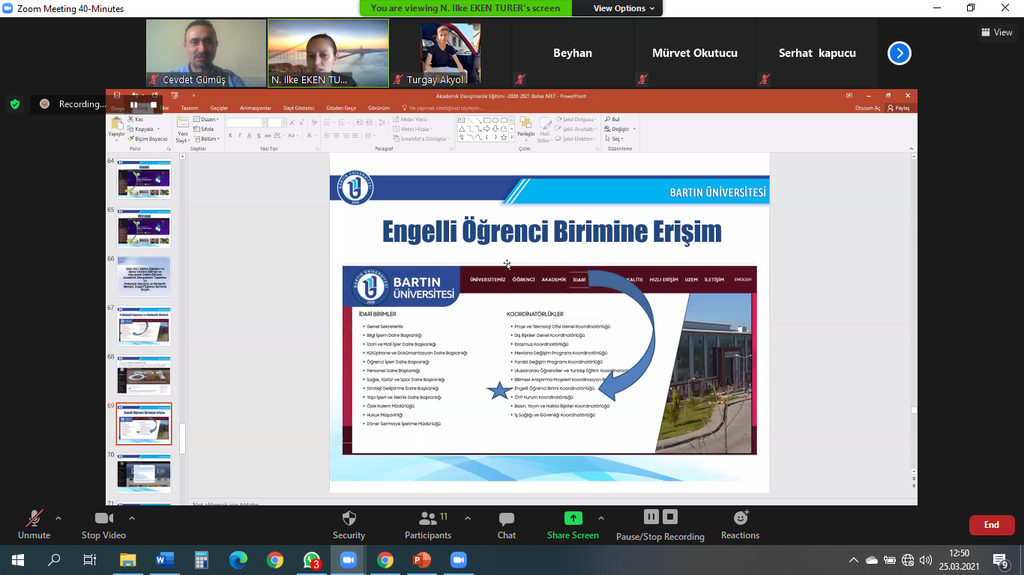Viewport: 1024px width, 575px height.
Task: Open the Participants panel
Action: pos(428,525)
